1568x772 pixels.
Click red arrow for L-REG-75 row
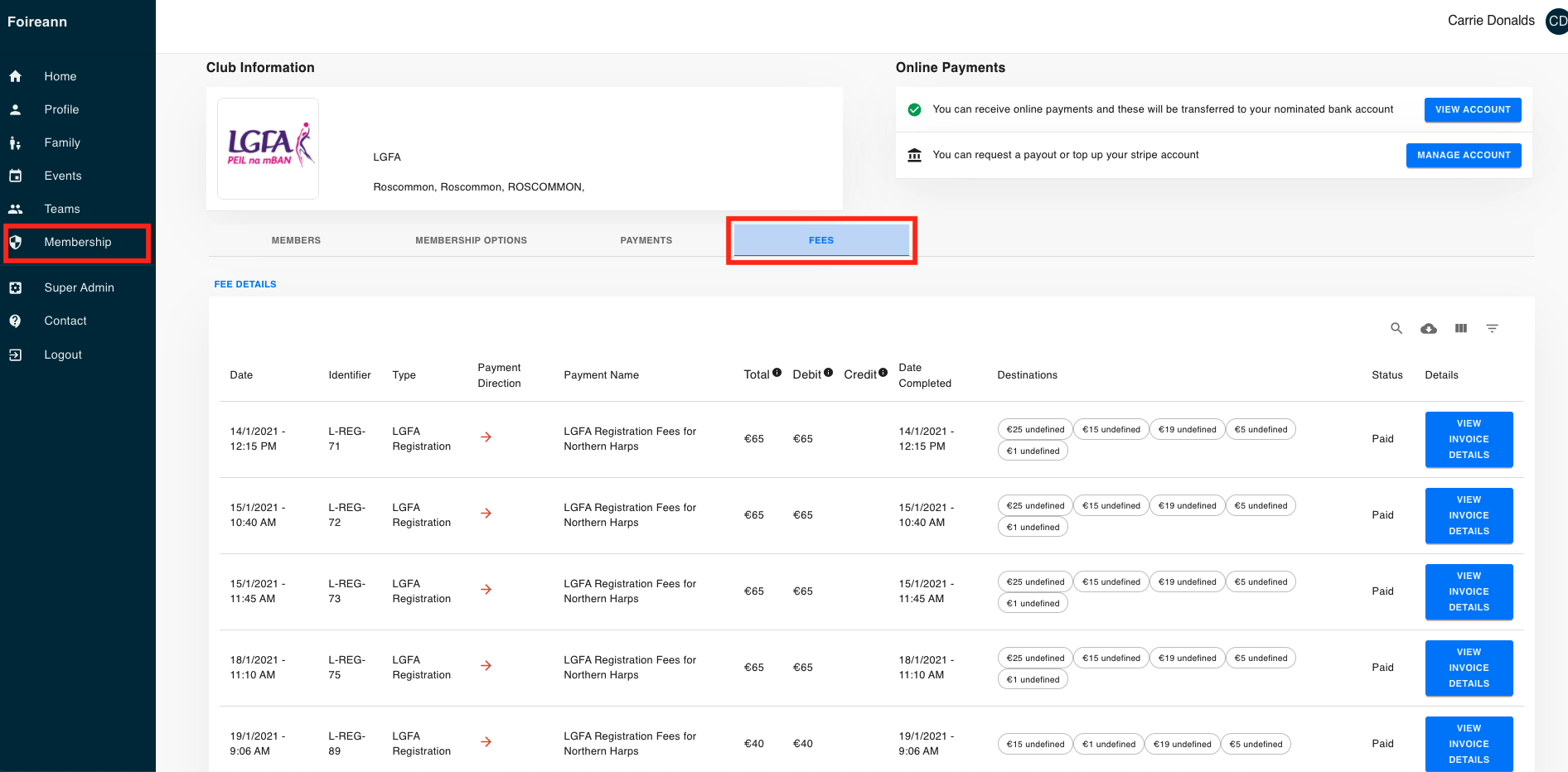point(486,666)
